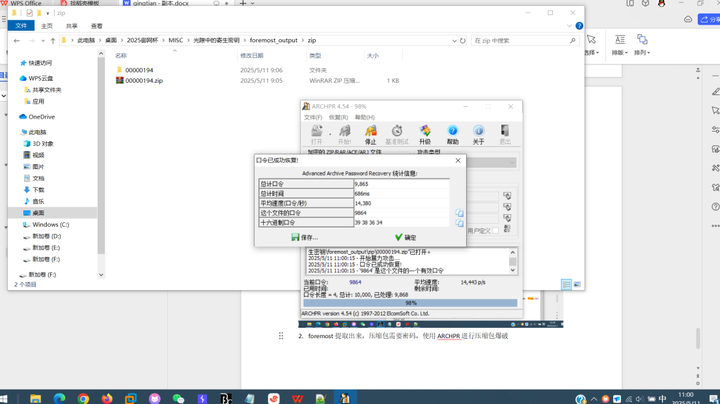
Task: Click the 打开 (Open) toolbar icon in ARCHPR
Action: coord(317,135)
